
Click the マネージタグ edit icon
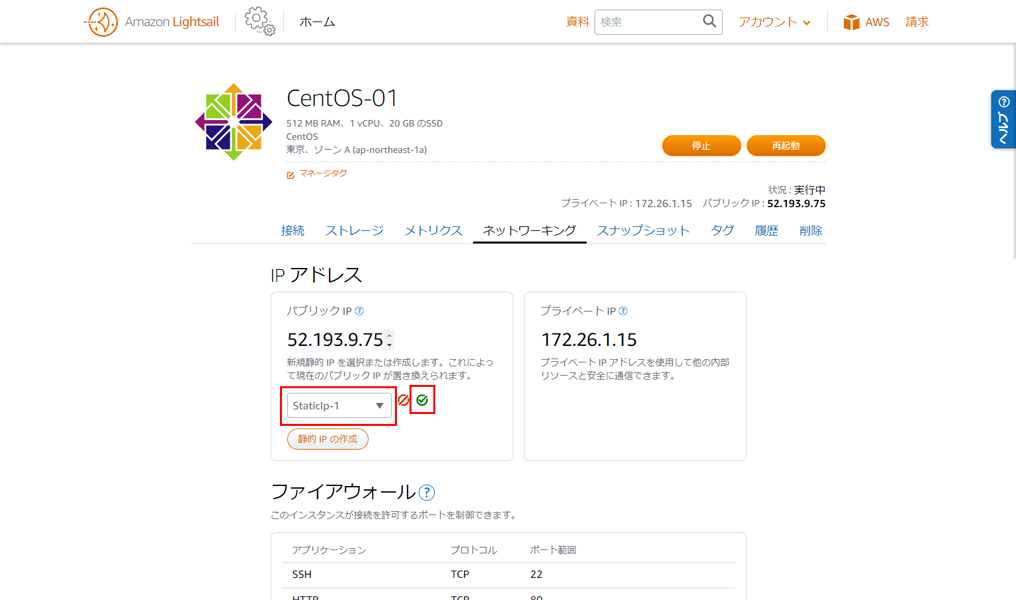[x=290, y=175]
